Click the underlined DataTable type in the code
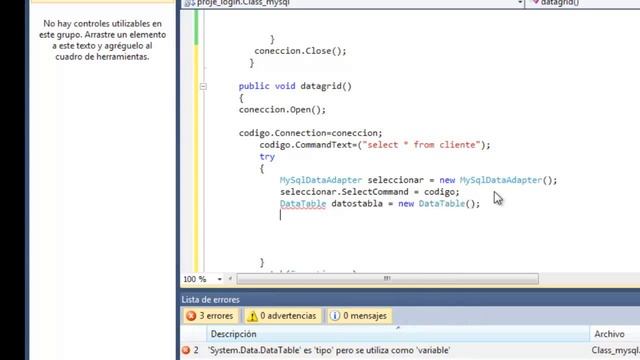The image size is (640, 360). (x=303, y=204)
